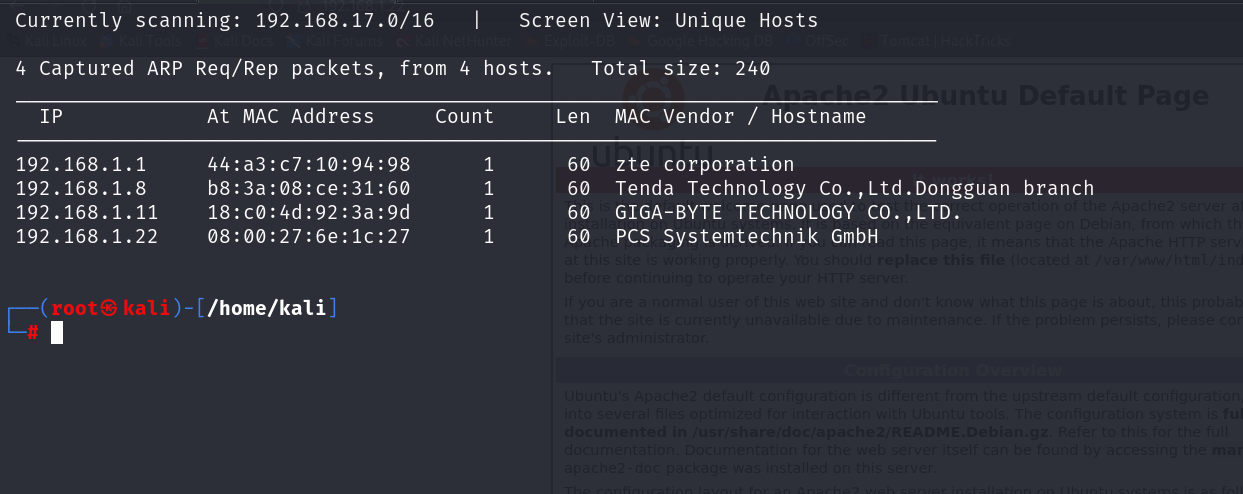Image resolution: width=1243 pixels, height=494 pixels.
Task: Select MAC address b8:3a:08:ce:31:60
Action: point(309,189)
